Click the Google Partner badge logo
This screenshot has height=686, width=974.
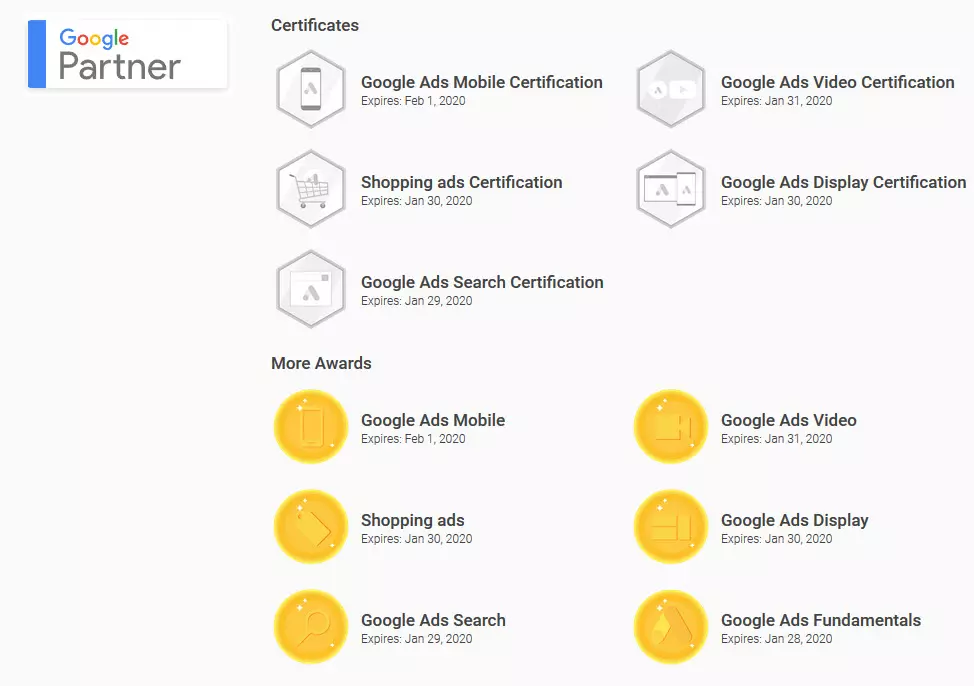[x=128, y=54]
